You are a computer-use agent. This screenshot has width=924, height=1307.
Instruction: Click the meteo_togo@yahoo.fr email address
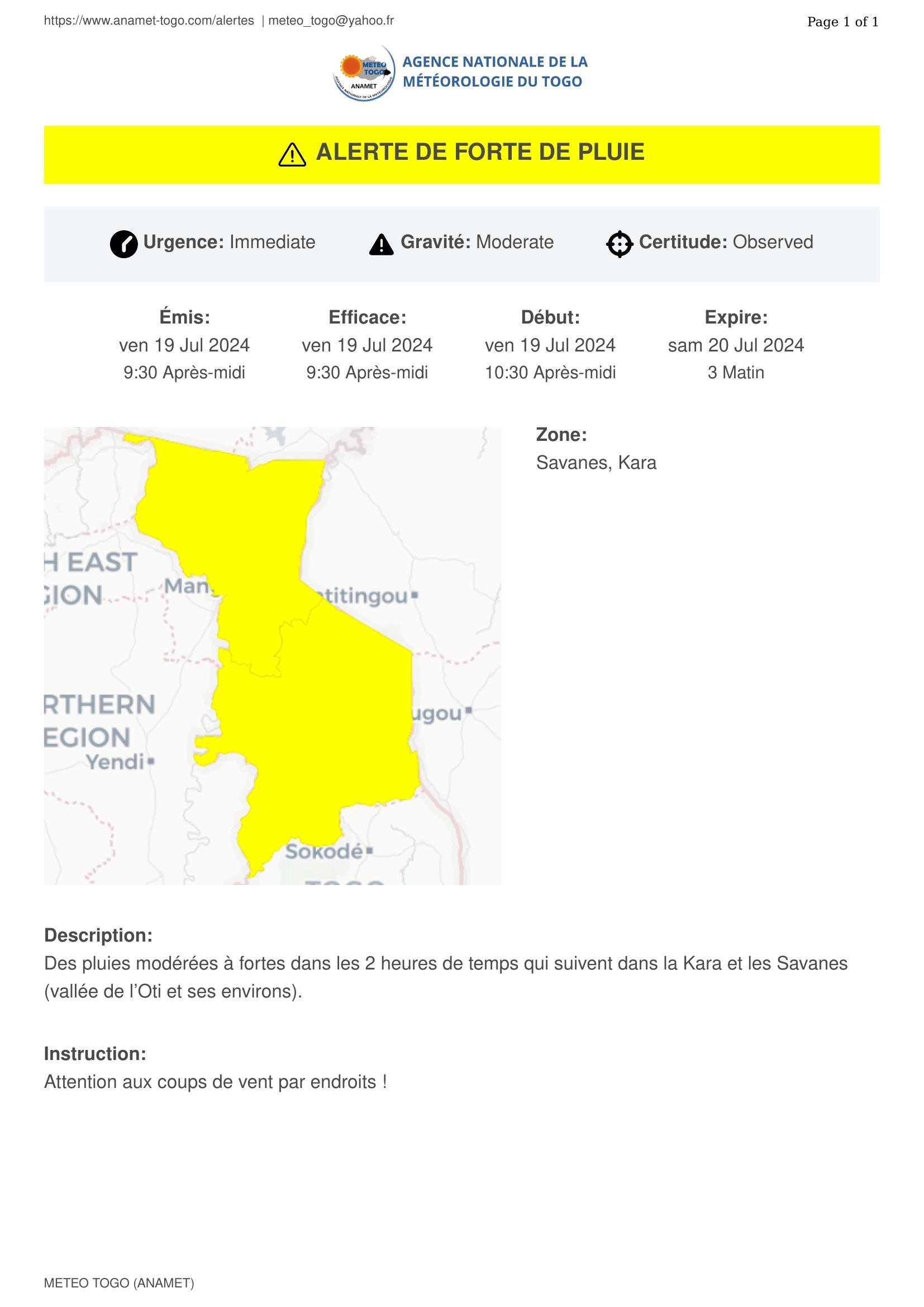(x=331, y=21)
